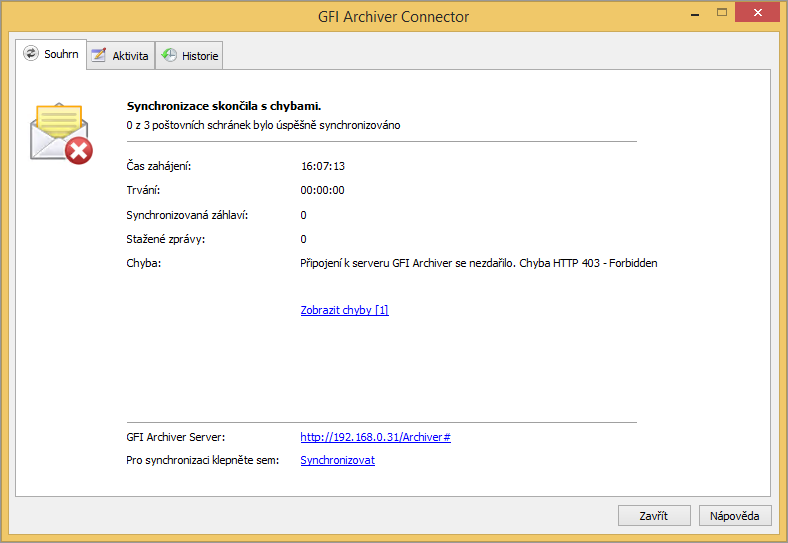Viewport: 788px width, 543px height.
Task: Click the Trvání: label
Action: coord(143,190)
